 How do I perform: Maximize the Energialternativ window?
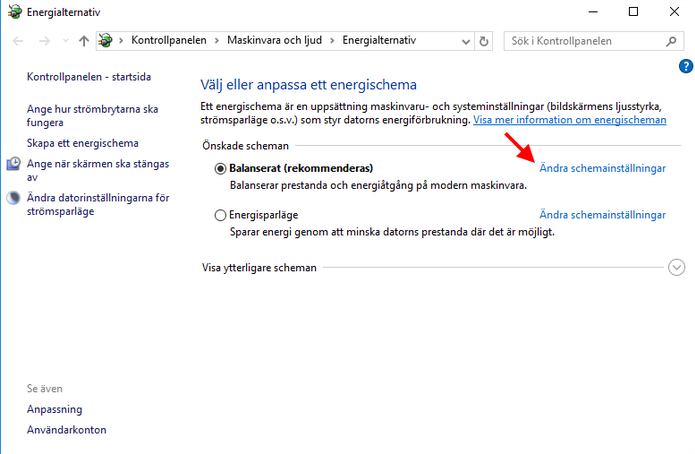point(633,12)
